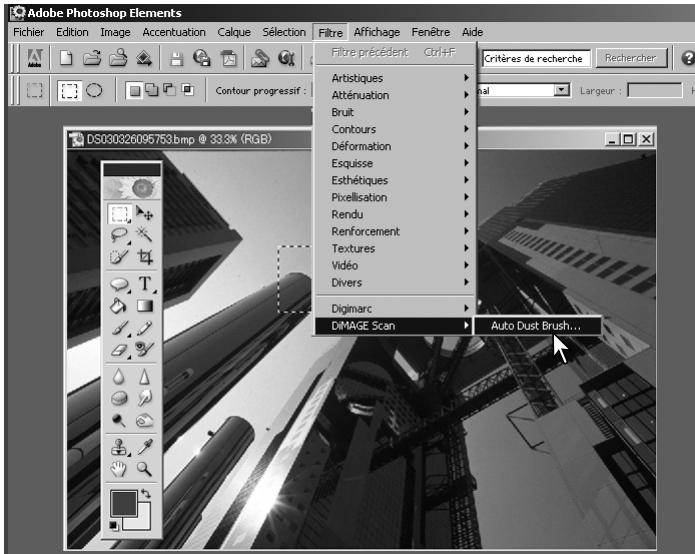The height and width of the screenshot is (554, 695).
Task: Select the Gradient tool
Action: 144,306
